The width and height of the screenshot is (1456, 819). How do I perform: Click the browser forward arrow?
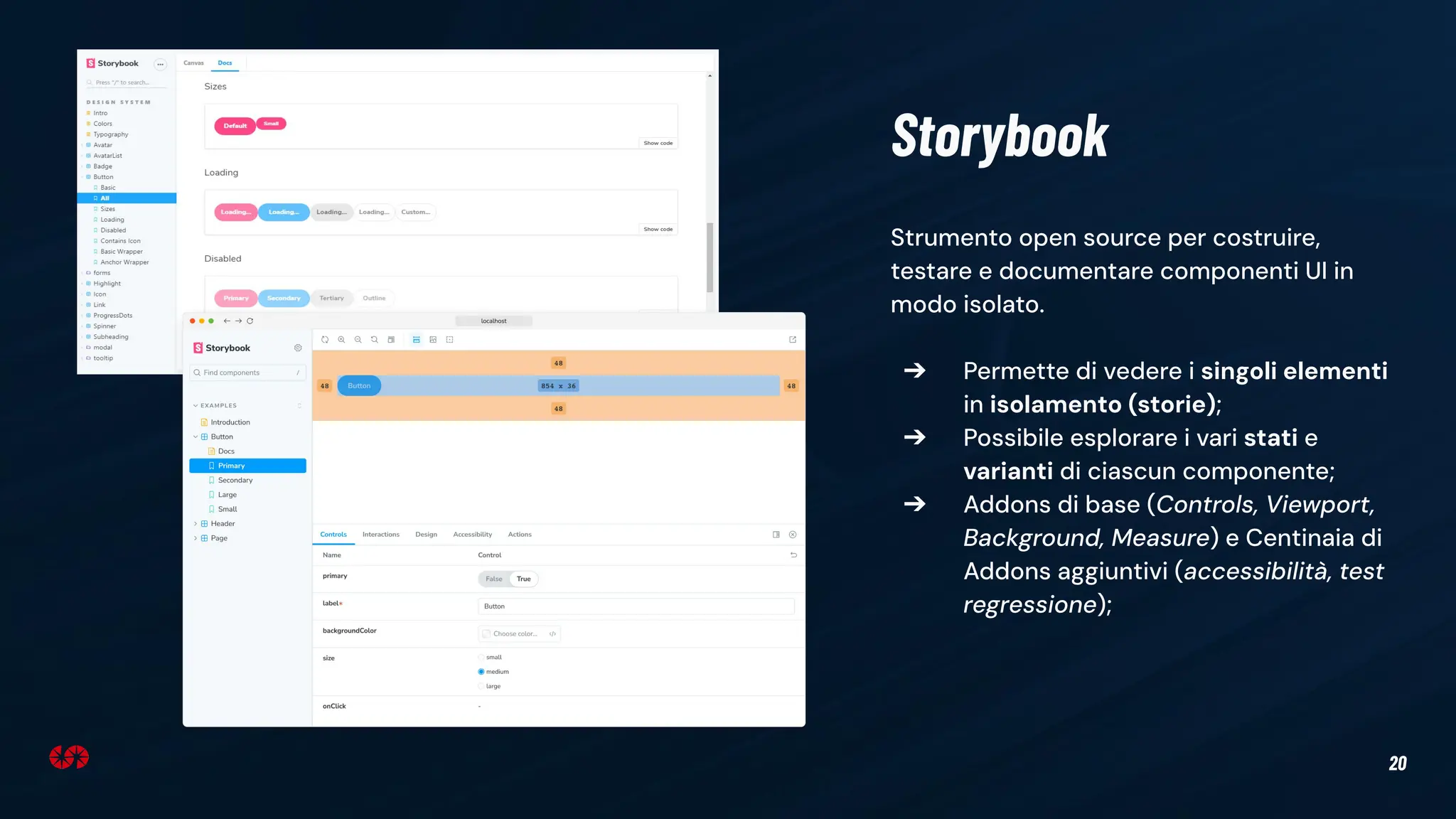click(238, 321)
